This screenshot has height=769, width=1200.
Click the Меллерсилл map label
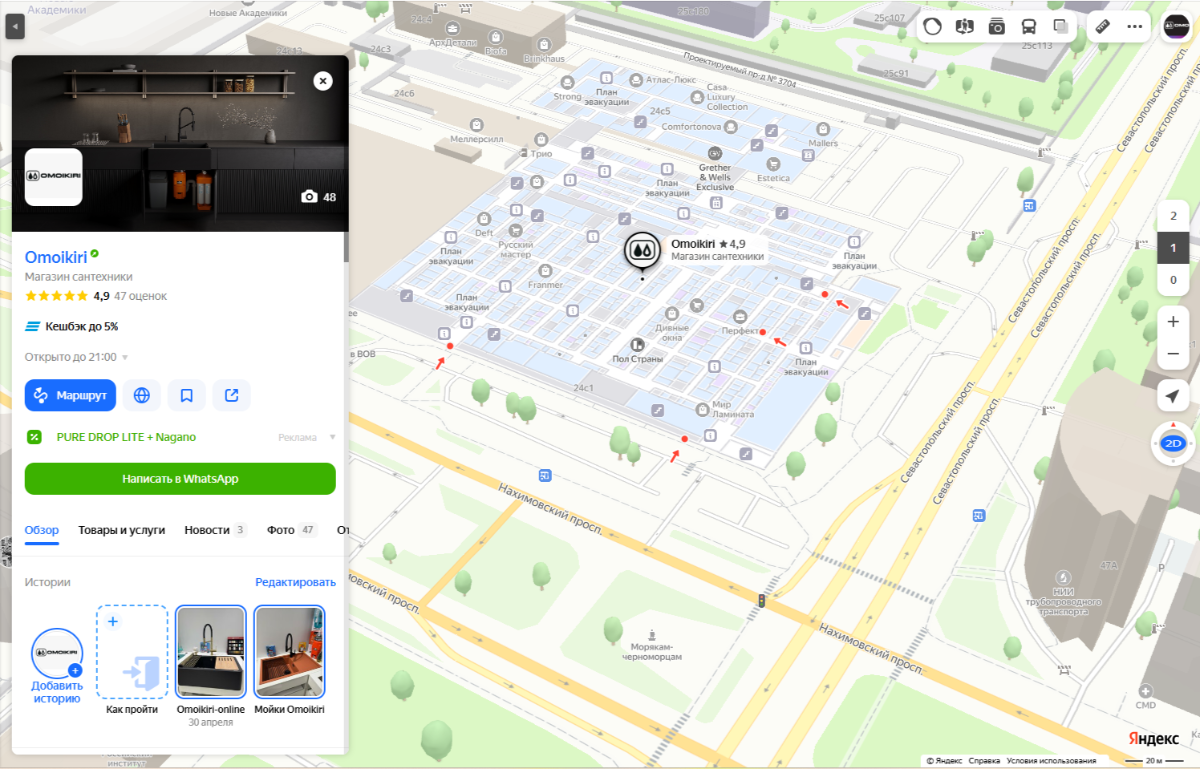477,139
